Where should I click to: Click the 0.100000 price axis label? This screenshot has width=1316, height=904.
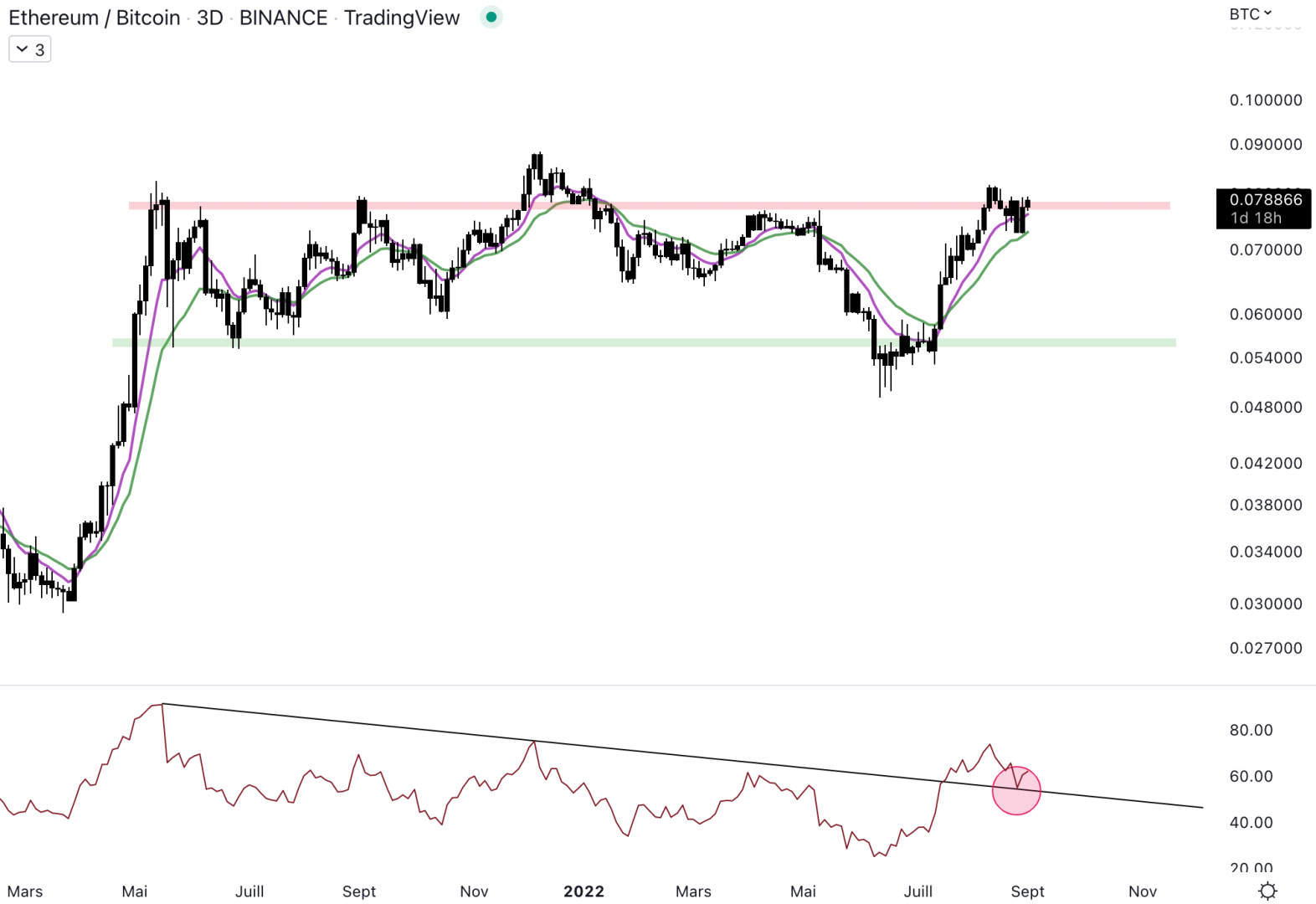coord(1265,100)
